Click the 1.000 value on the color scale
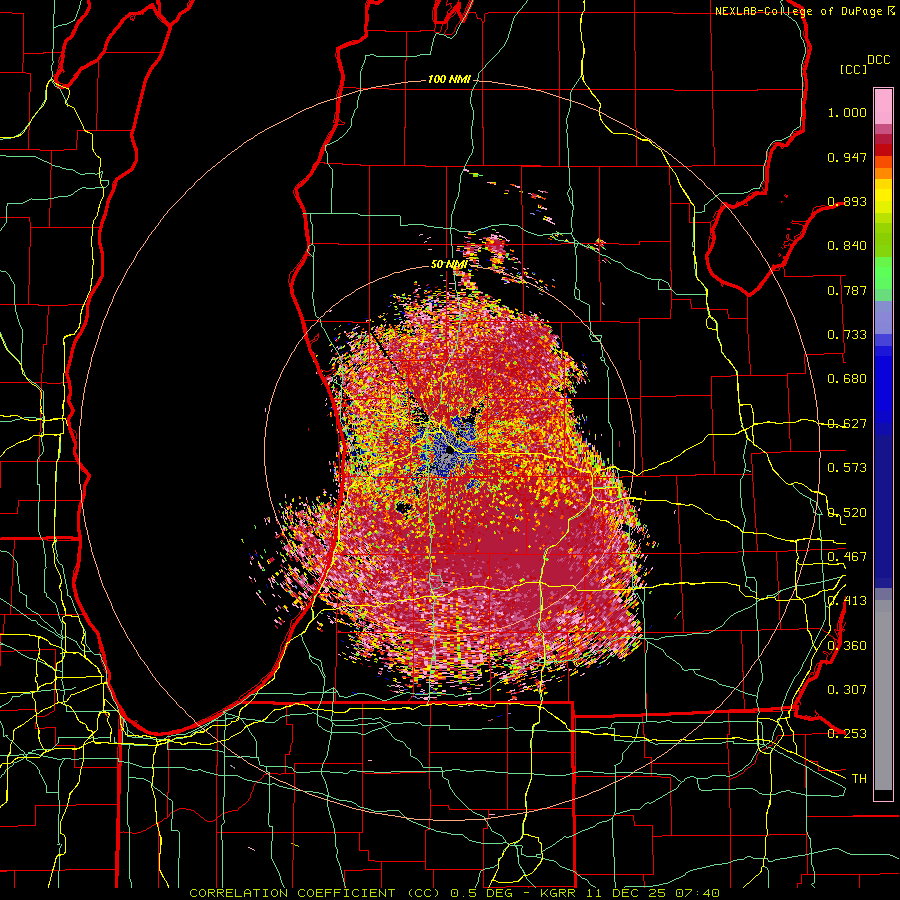900x900 pixels. pos(847,112)
